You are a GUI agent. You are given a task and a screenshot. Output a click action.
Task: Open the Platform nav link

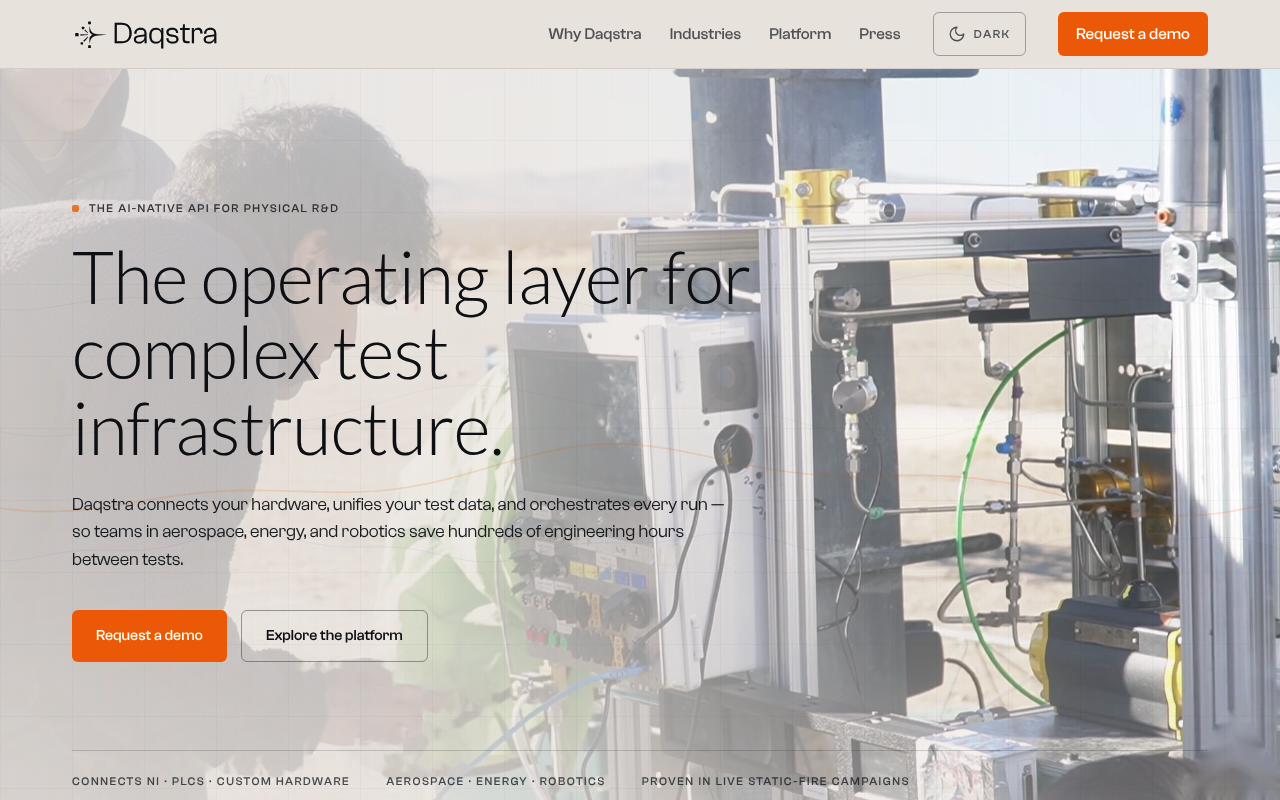click(800, 34)
